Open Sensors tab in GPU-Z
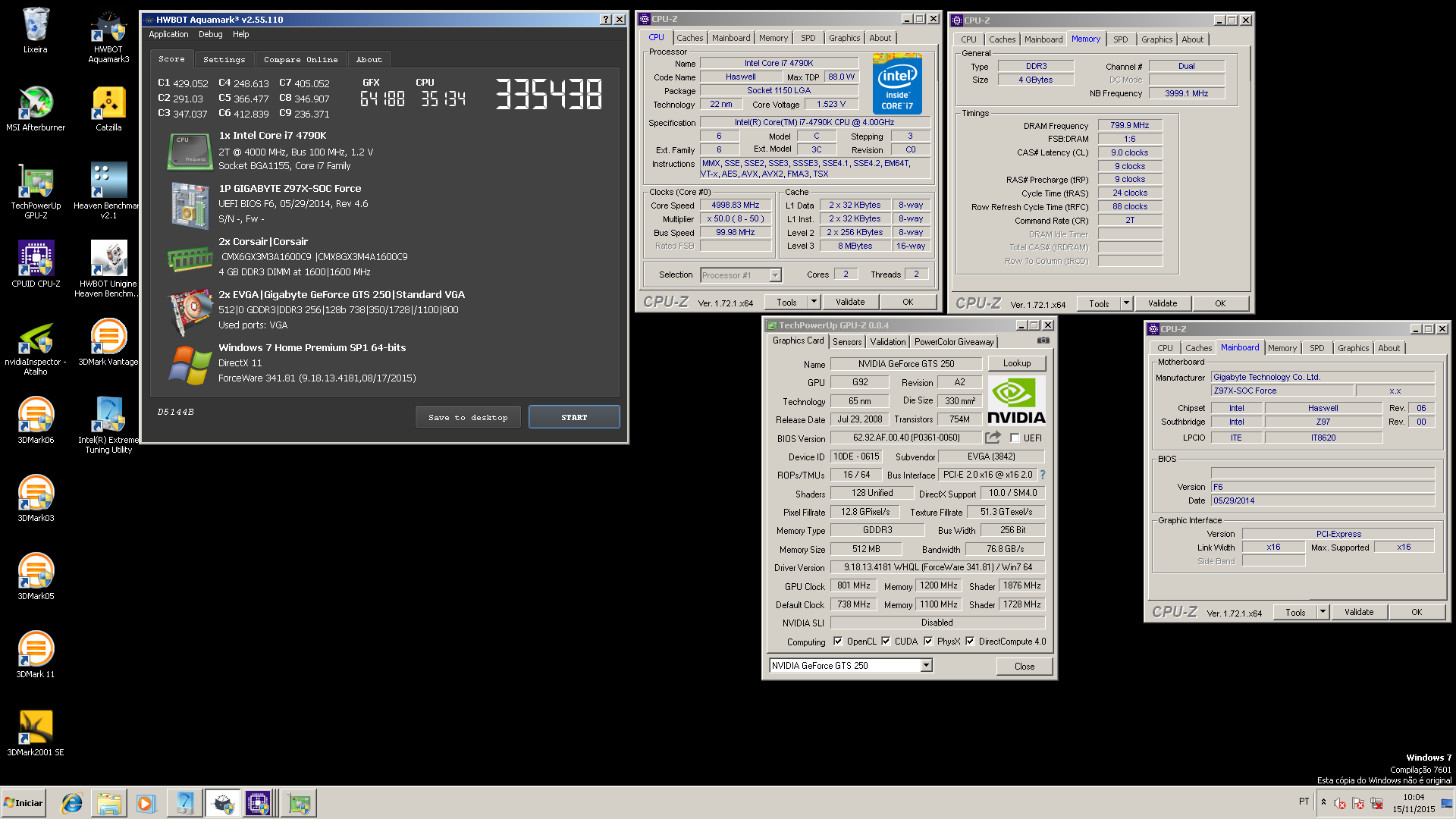The image size is (1456, 819). 846,342
